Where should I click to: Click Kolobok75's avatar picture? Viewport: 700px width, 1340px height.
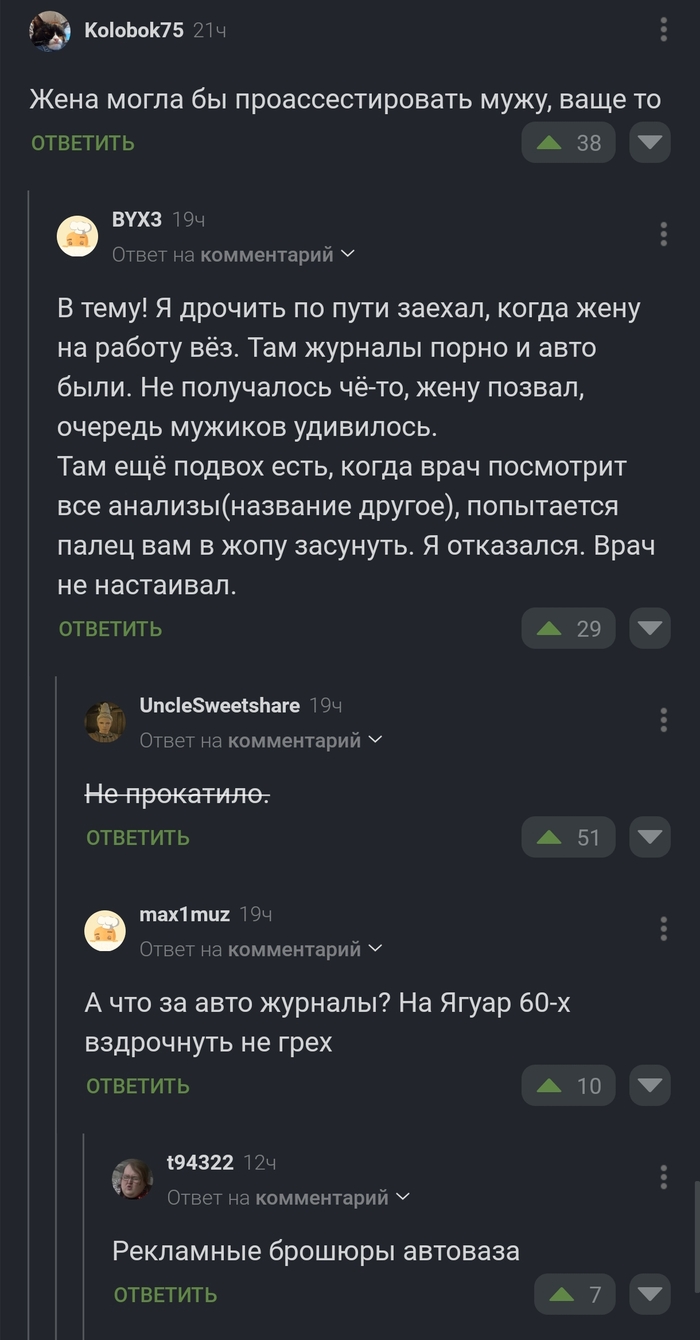50,31
